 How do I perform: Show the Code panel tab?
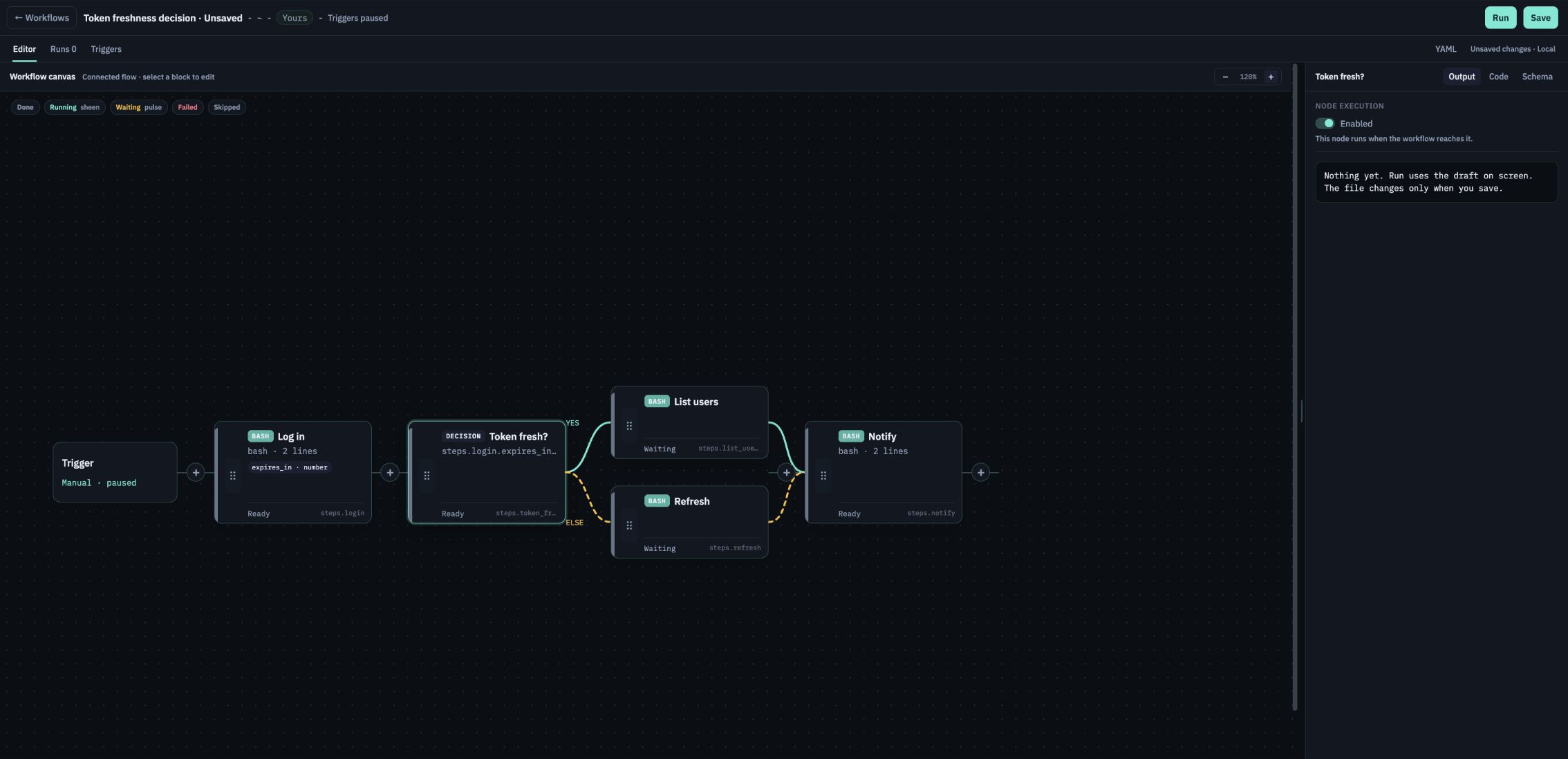(1498, 77)
